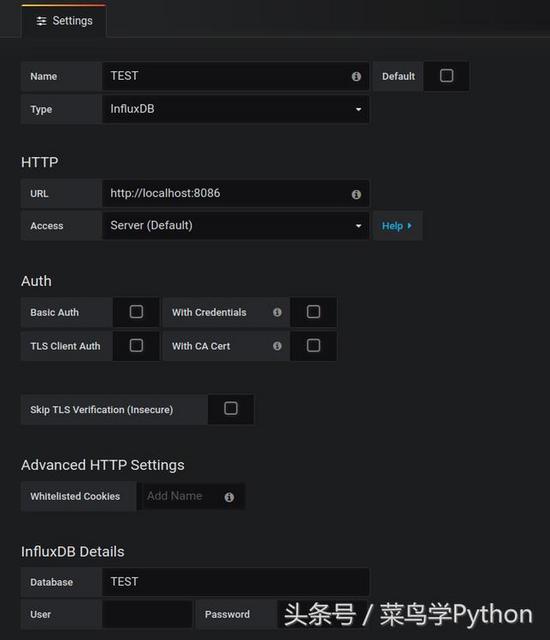Click info icon beside With Credentials

pos(277,312)
